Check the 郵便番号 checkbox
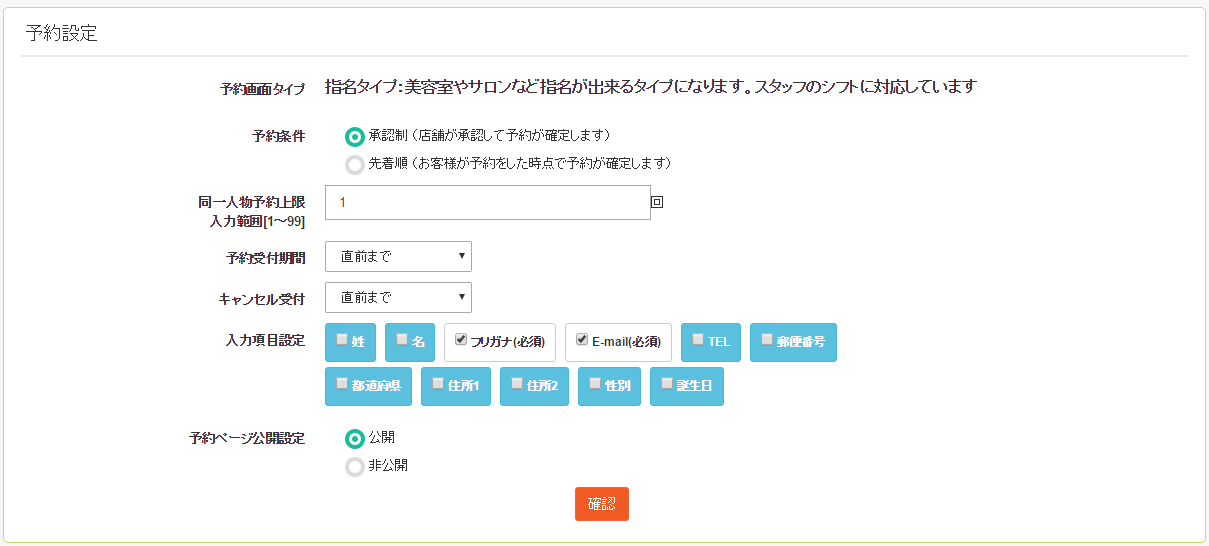1209x546 pixels. pyautogui.click(x=767, y=339)
